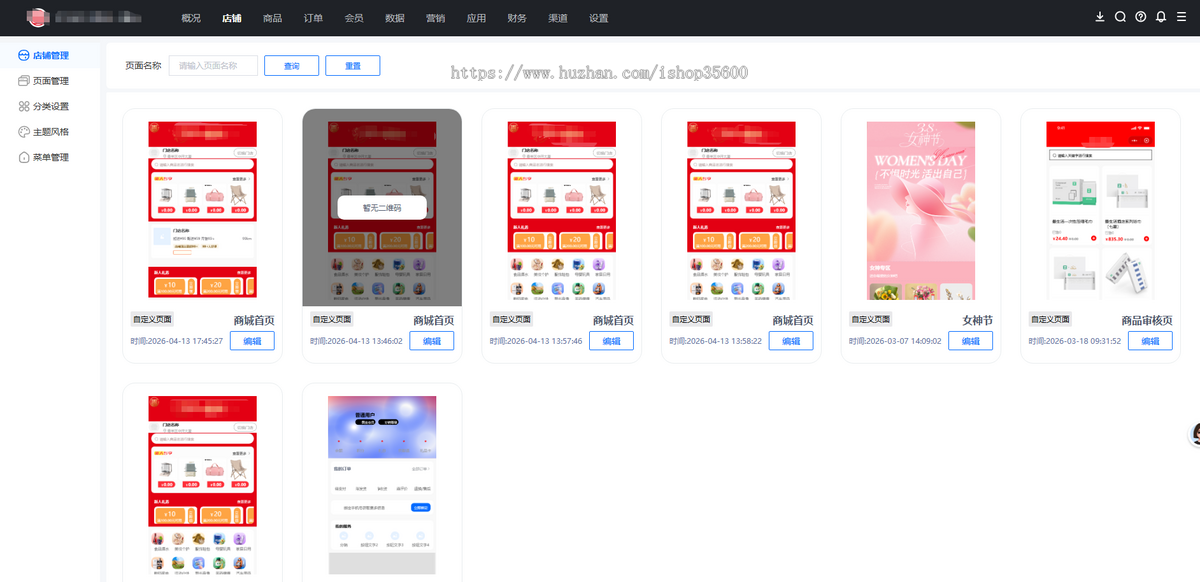Edit the page dated 2026-04-13 13:57:46
Viewport: 1200px width, 582px height.
pos(611,341)
